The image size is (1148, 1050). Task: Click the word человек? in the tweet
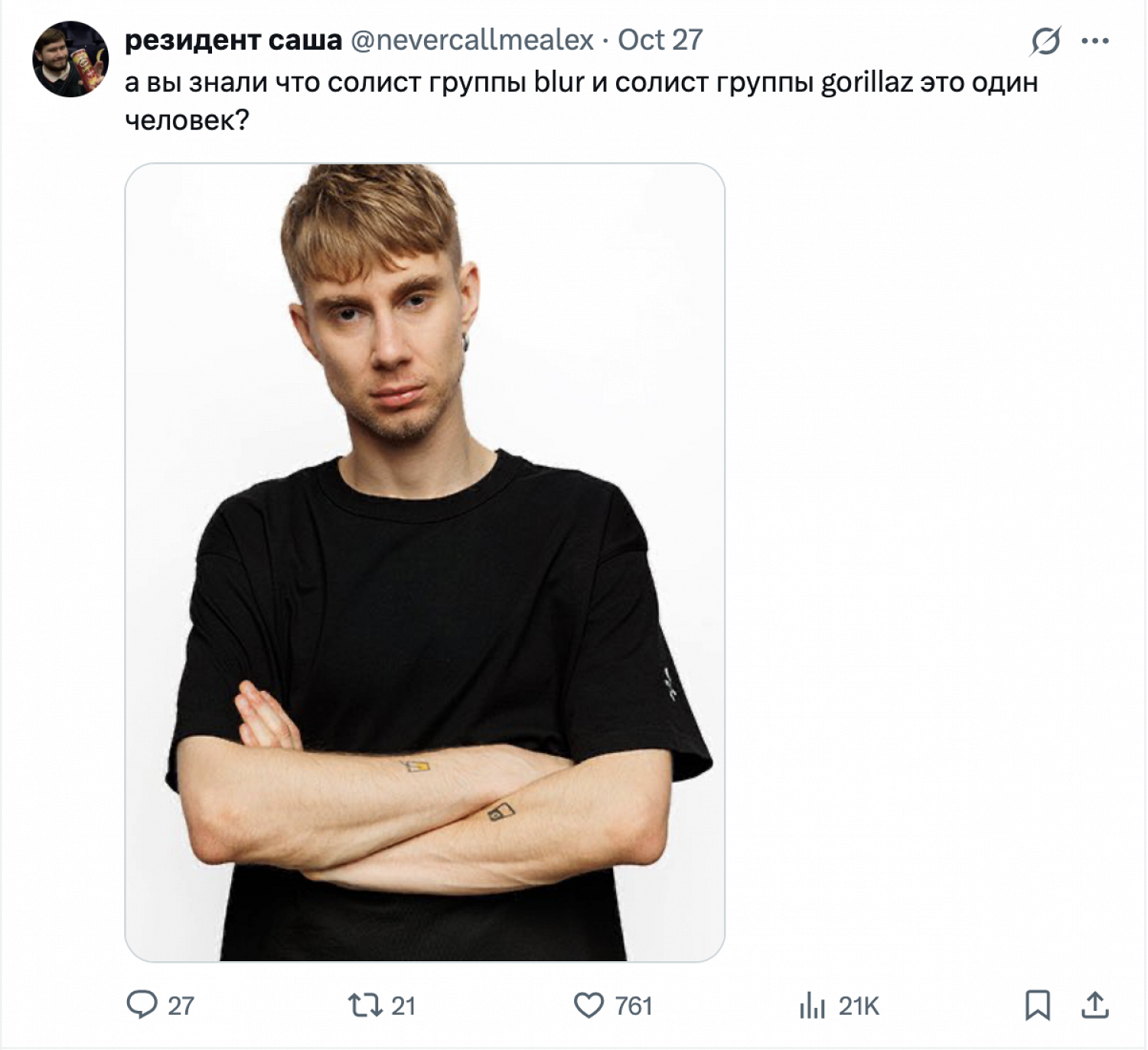(187, 120)
